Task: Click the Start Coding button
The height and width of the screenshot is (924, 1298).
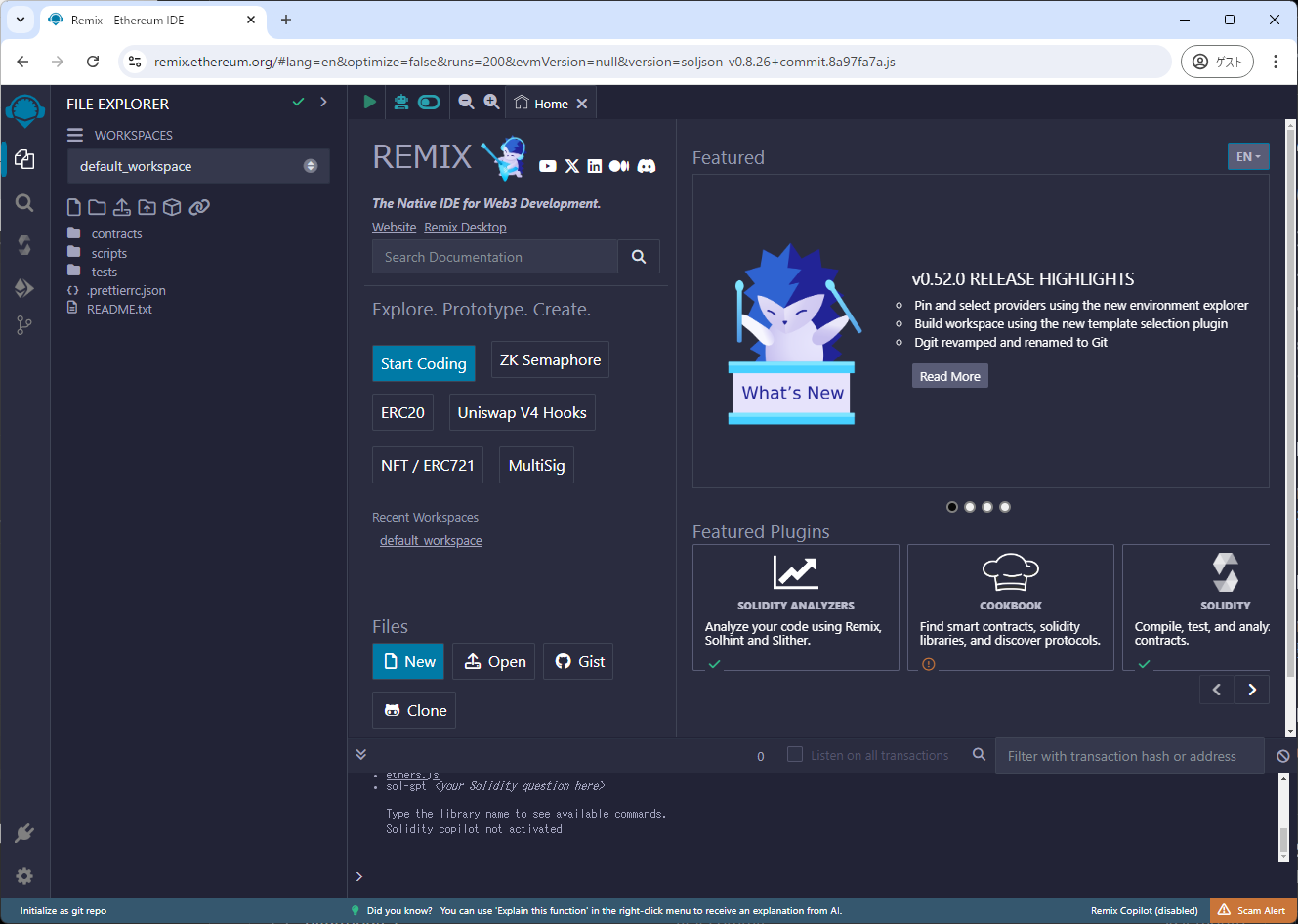Action: tap(423, 363)
